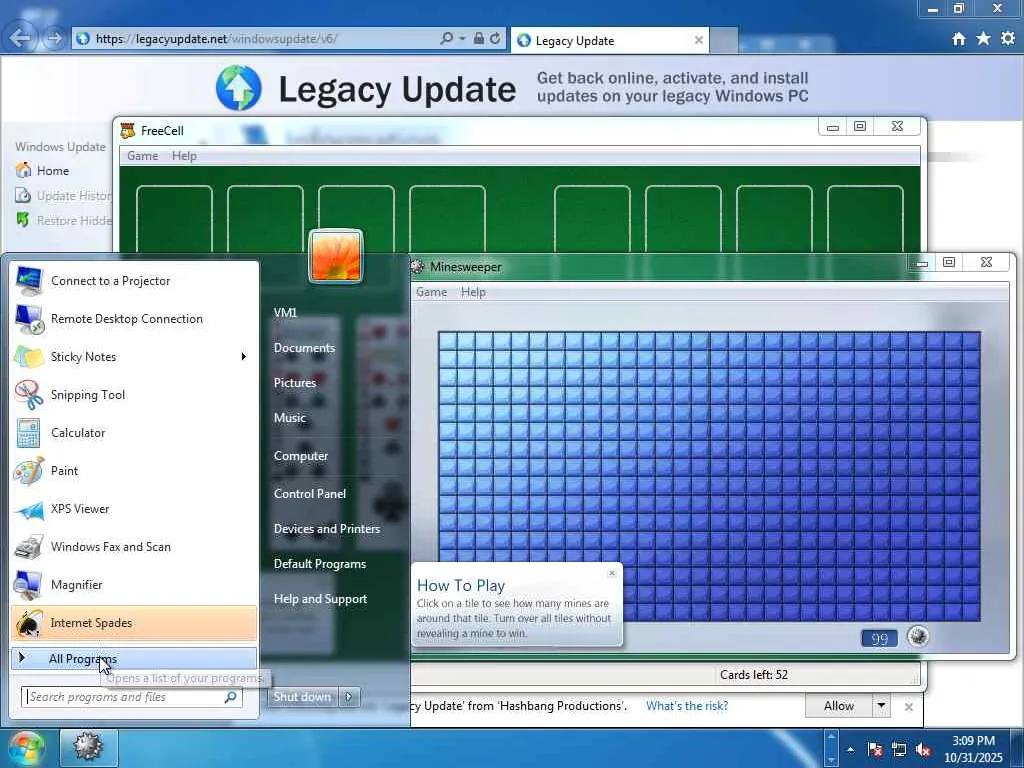
Task: Click Home in Windows Update sidebar
Action: point(53,170)
